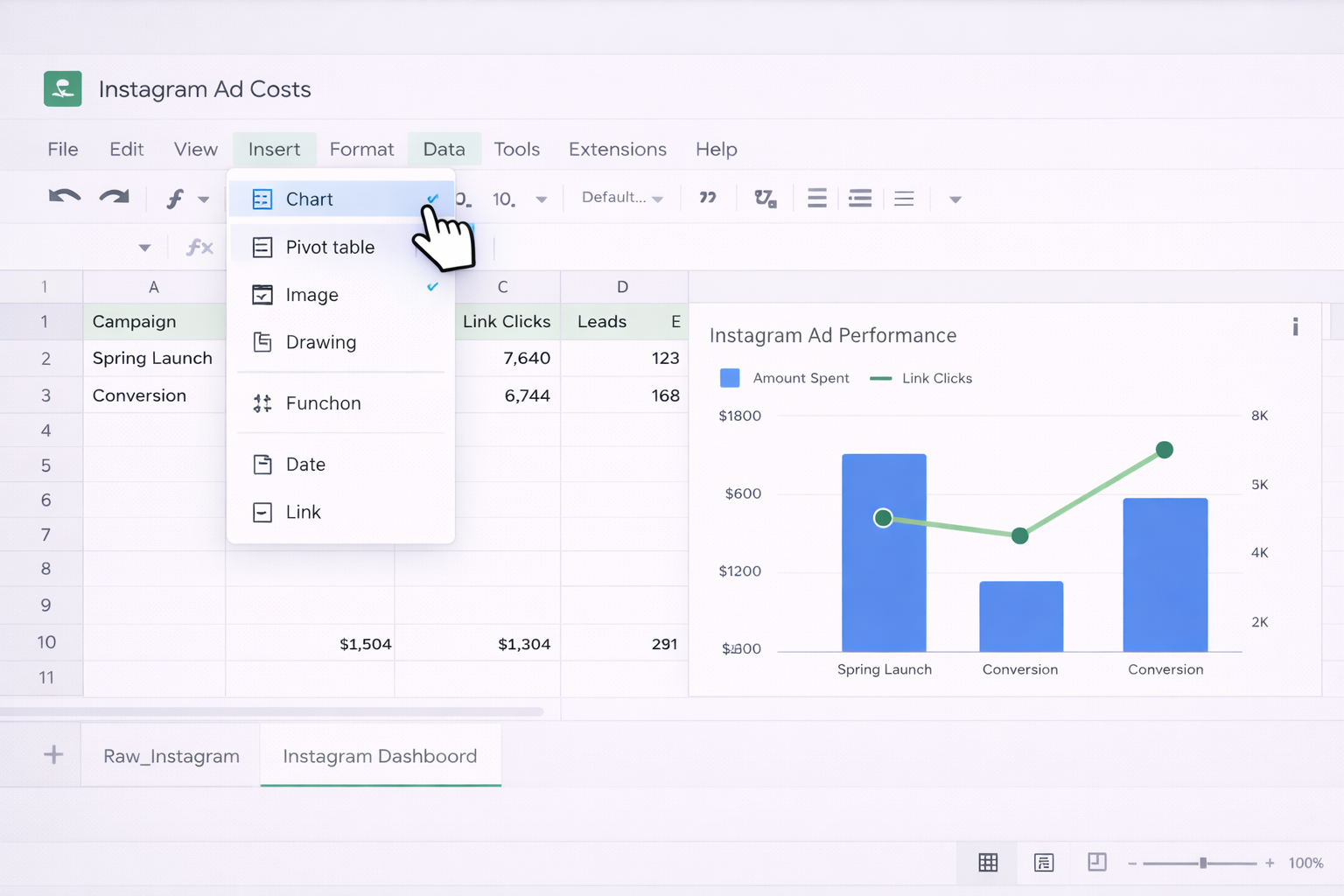Click the Campaign header cell

[154, 321]
